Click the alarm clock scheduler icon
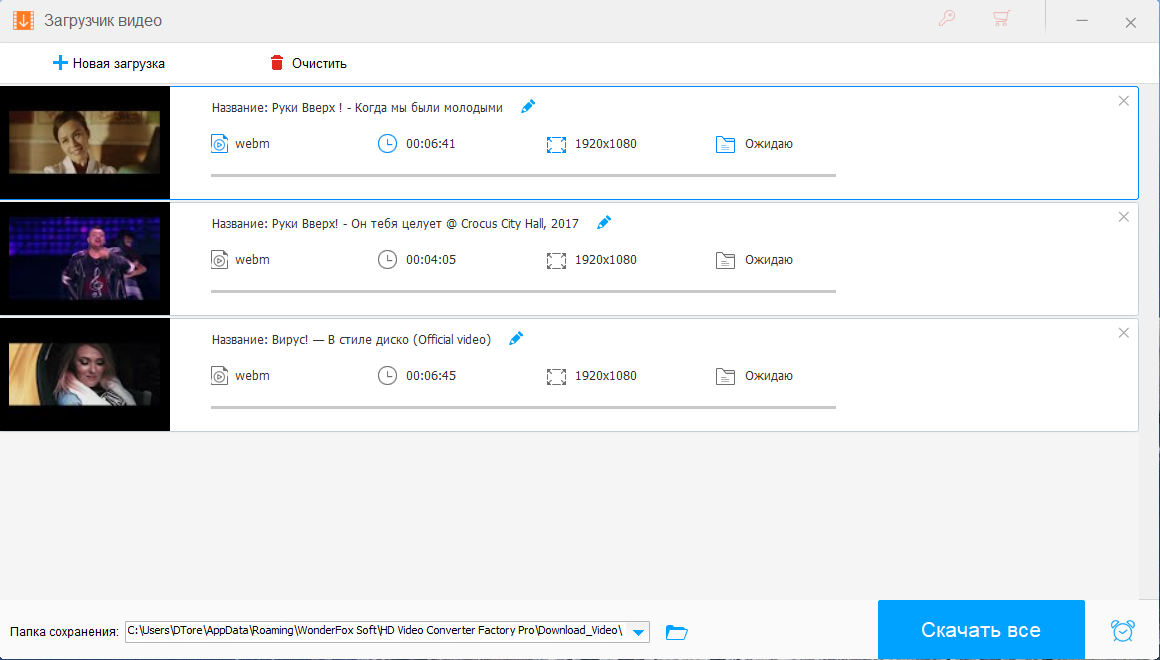The height and width of the screenshot is (660, 1160). [x=1123, y=631]
